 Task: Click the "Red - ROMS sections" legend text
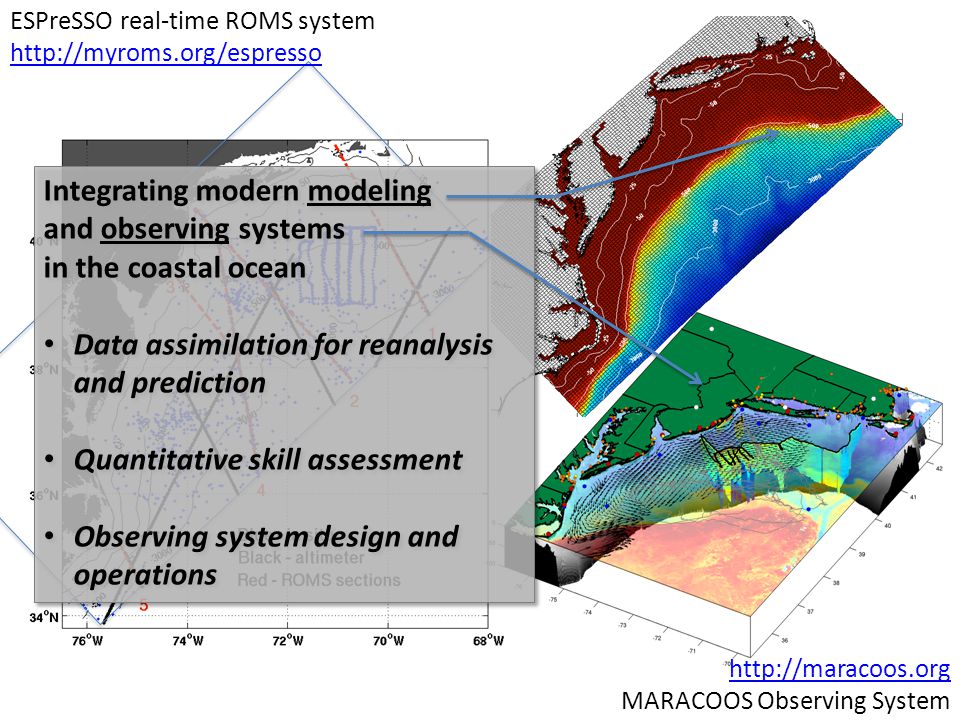(x=319, y=580)
